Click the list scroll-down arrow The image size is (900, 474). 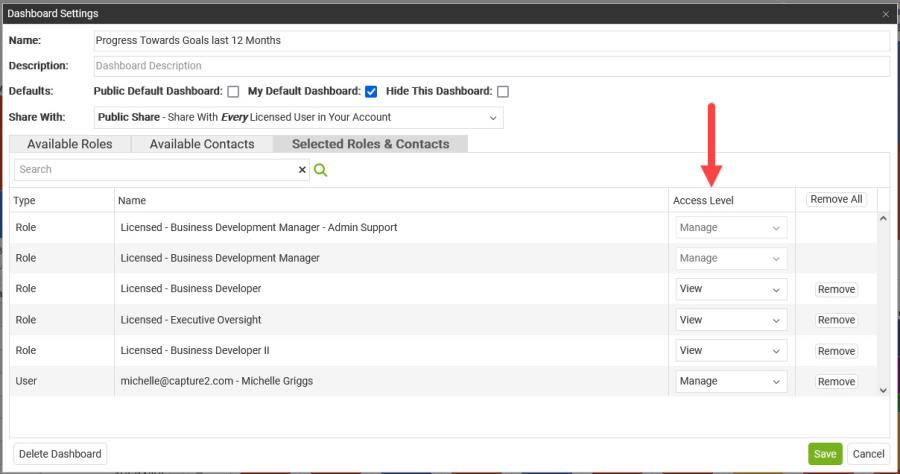tap(883, 390)
